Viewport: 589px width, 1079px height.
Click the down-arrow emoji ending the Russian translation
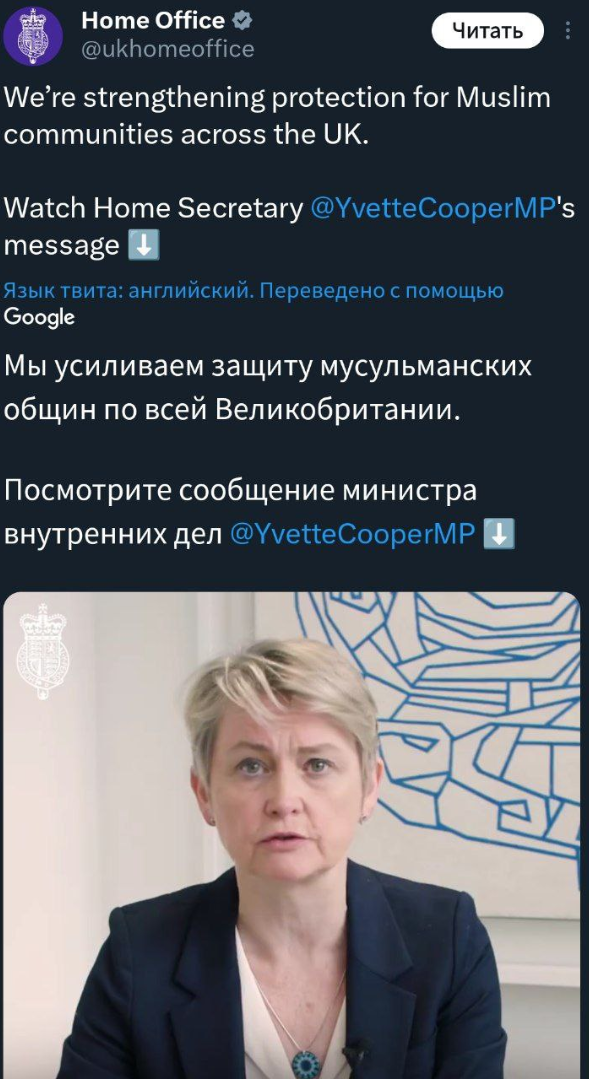pyautogui.click(x=499, y=534)
